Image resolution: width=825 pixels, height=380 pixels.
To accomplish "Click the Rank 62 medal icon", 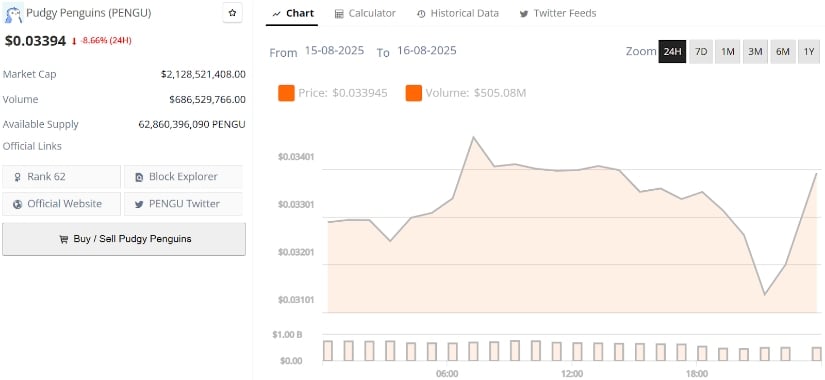I will click(x=17, y=177).
